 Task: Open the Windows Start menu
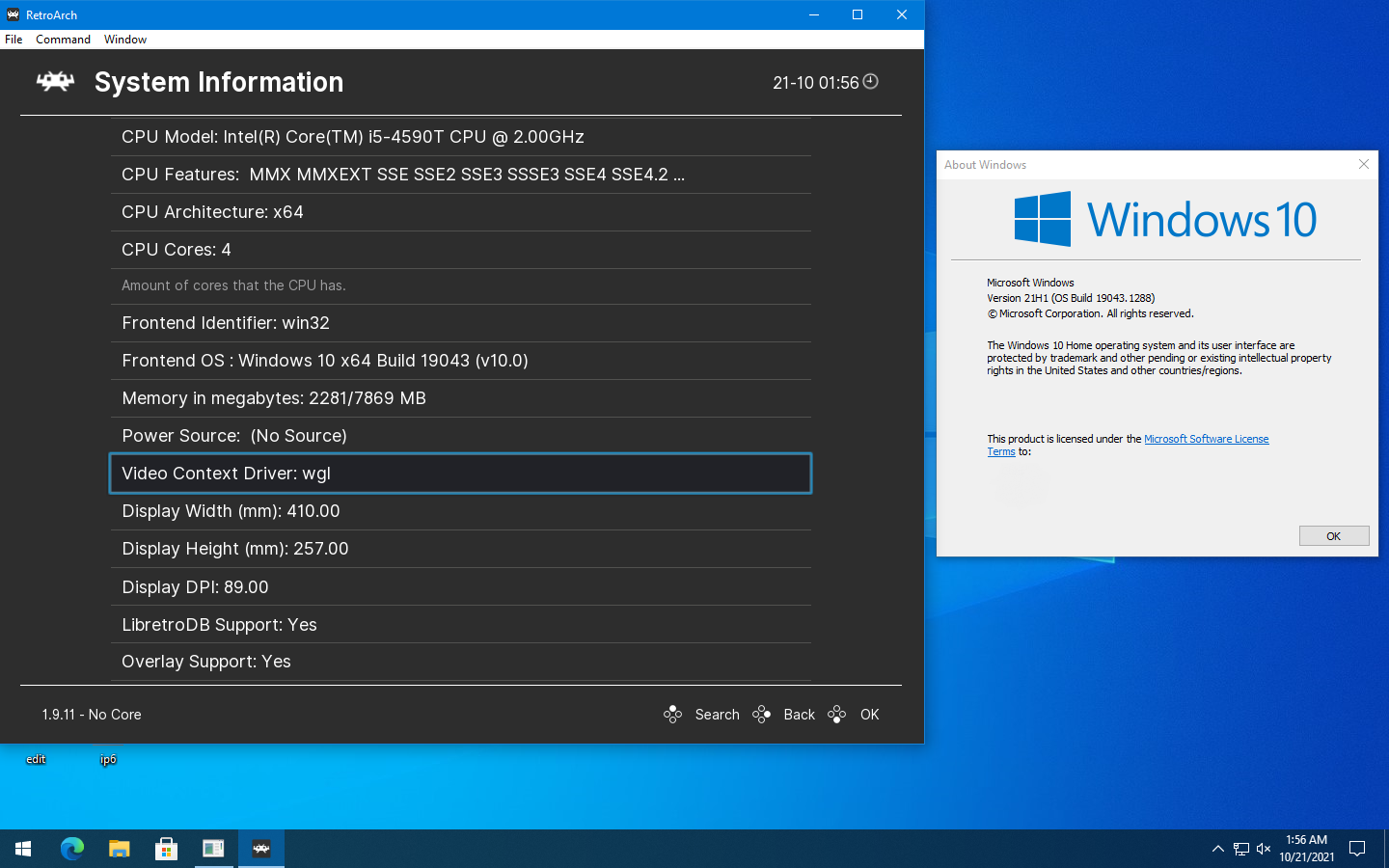[x=23, y=849]
